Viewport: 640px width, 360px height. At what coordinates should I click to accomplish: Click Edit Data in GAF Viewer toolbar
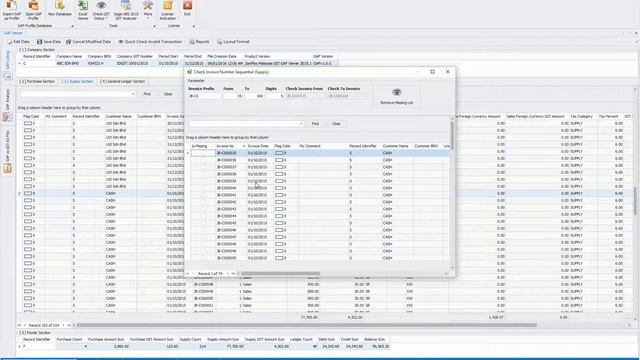point(18,42)
